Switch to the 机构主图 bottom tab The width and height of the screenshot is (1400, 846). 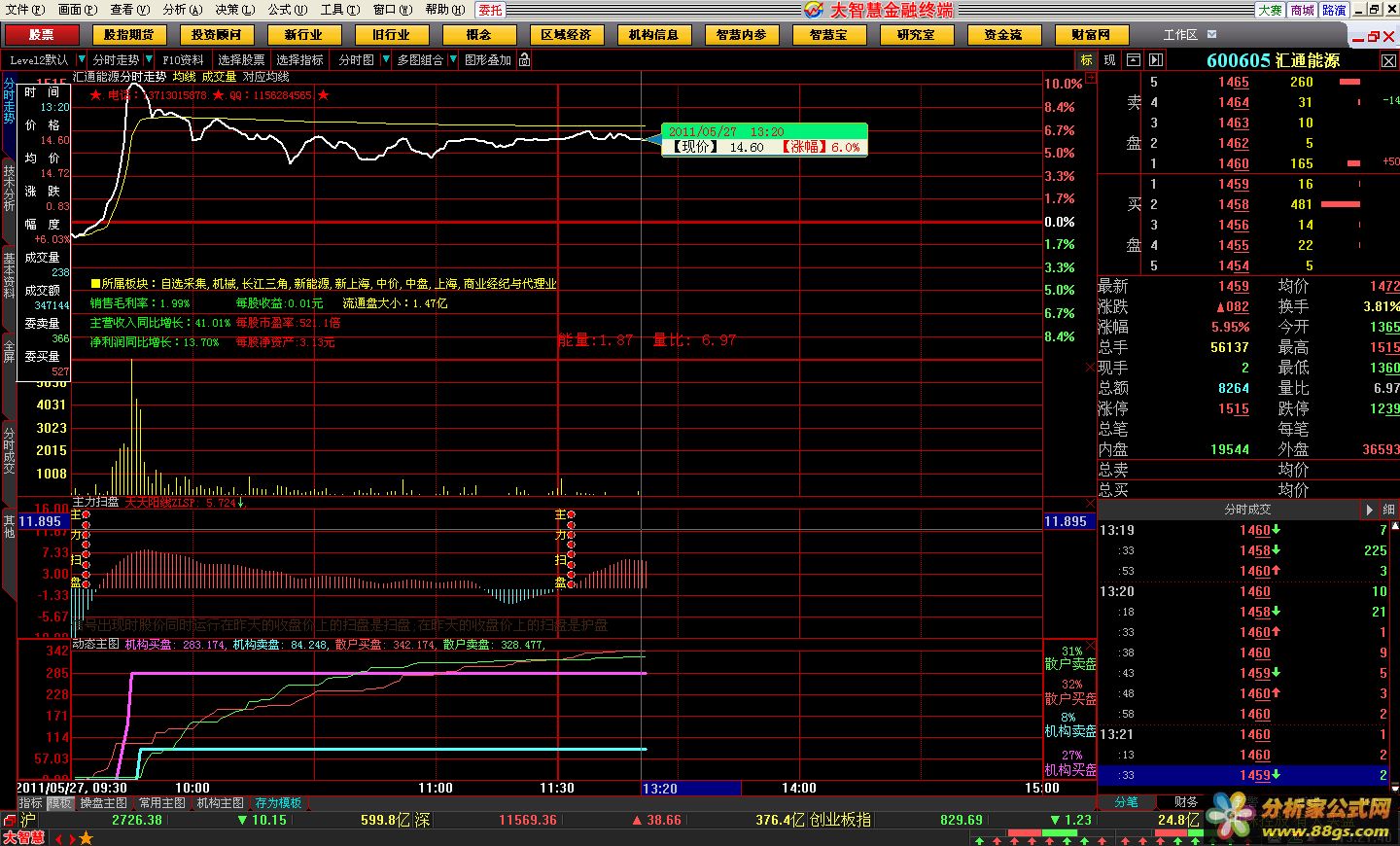pos(221,803)
